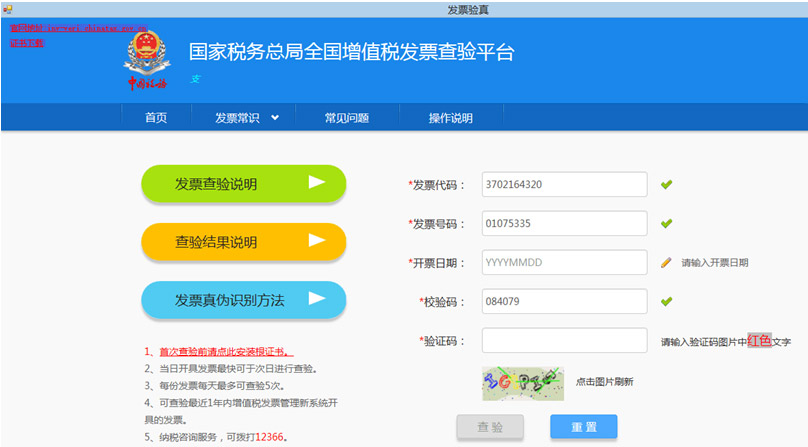
Task: Focus the 发票号码 input field
Action: point(564,223)
